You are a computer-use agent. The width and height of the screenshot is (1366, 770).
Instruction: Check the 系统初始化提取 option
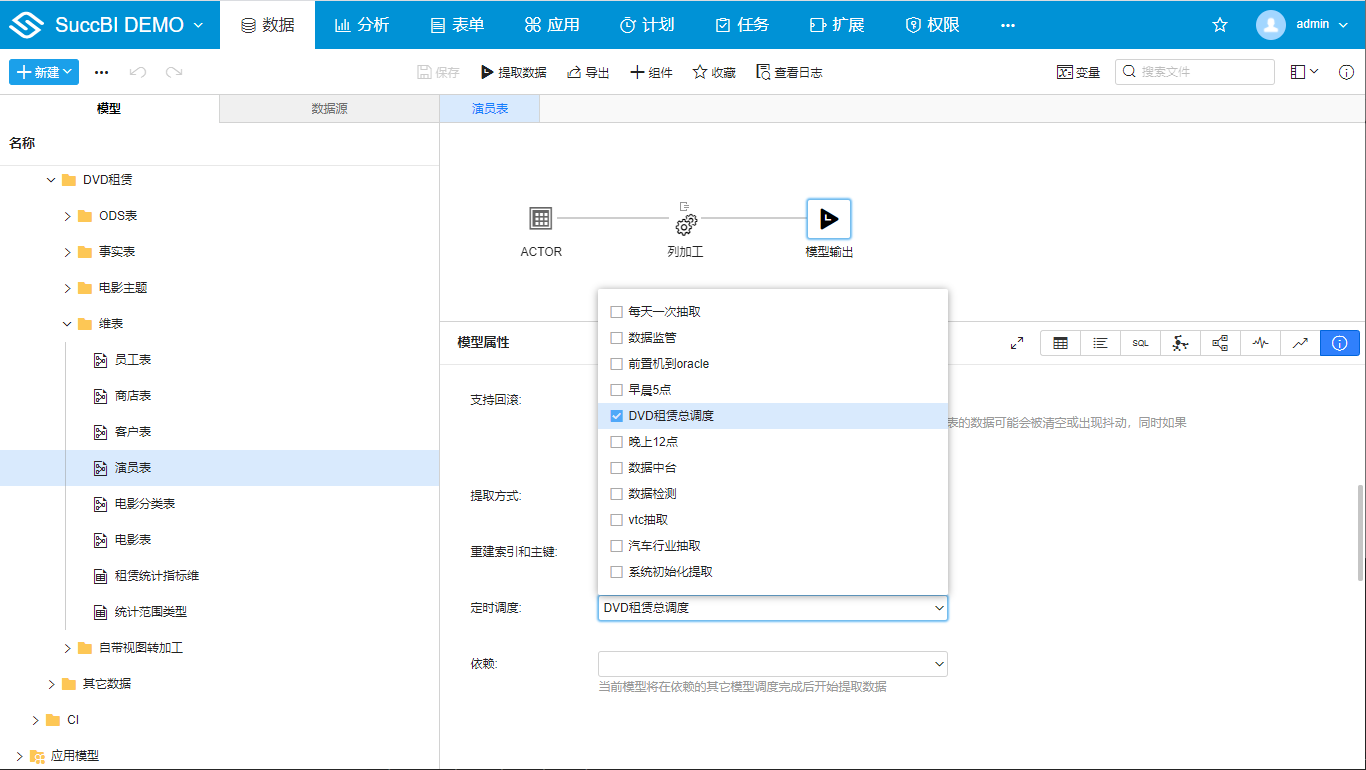point(616,571)
